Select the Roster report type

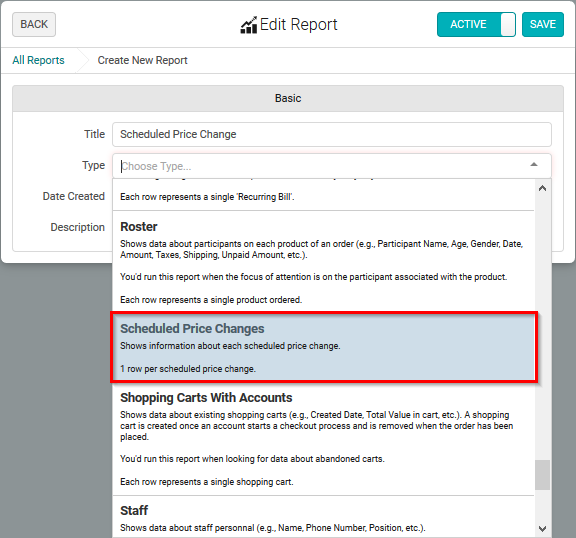click(x=323, y=262)
